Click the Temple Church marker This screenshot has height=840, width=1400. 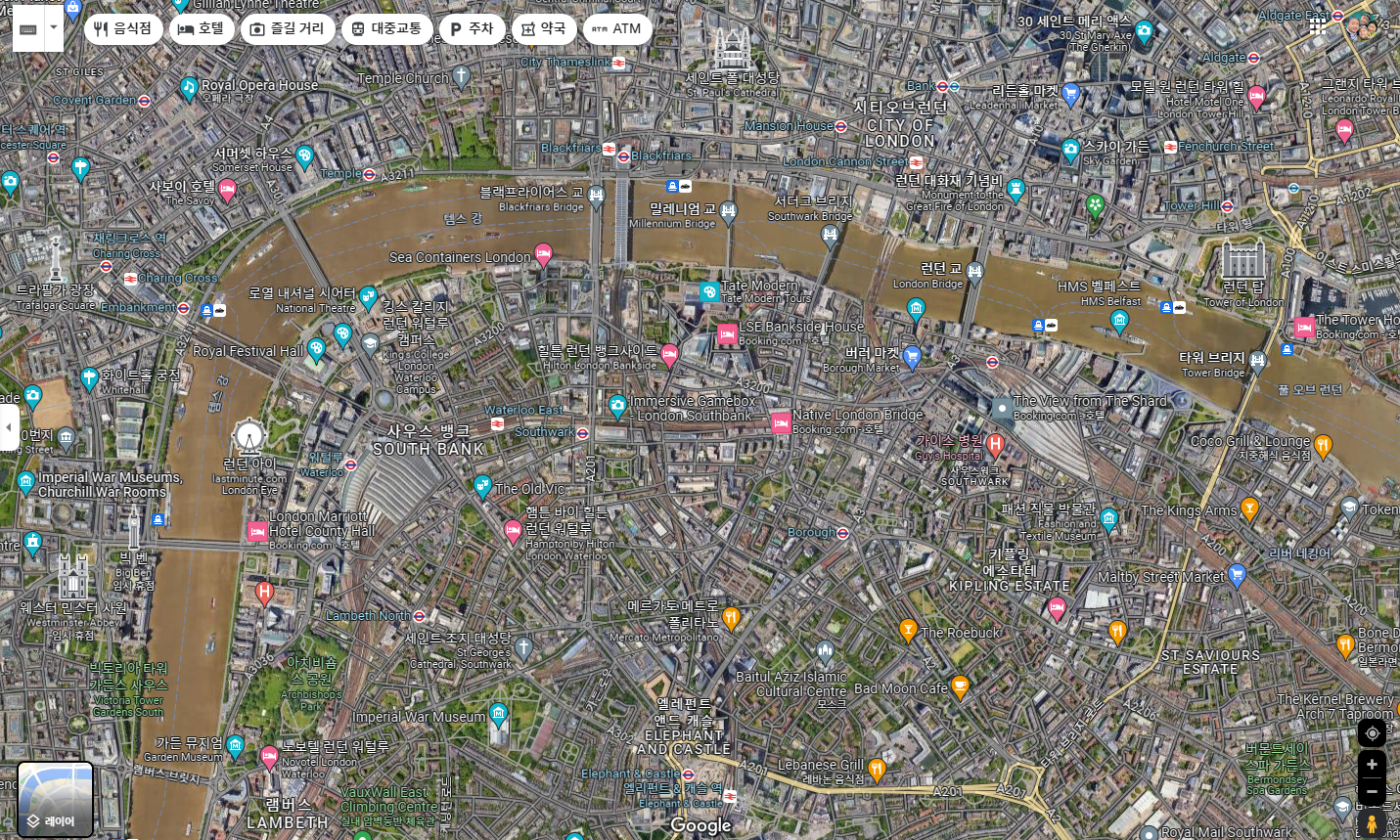(462, 75)
